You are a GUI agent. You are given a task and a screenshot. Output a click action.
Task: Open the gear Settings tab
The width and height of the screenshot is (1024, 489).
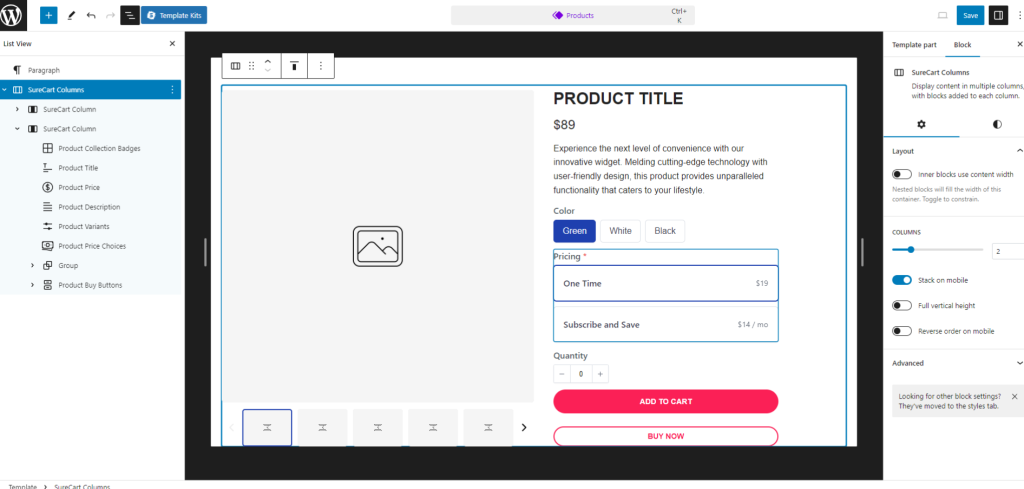pos(921,124)
